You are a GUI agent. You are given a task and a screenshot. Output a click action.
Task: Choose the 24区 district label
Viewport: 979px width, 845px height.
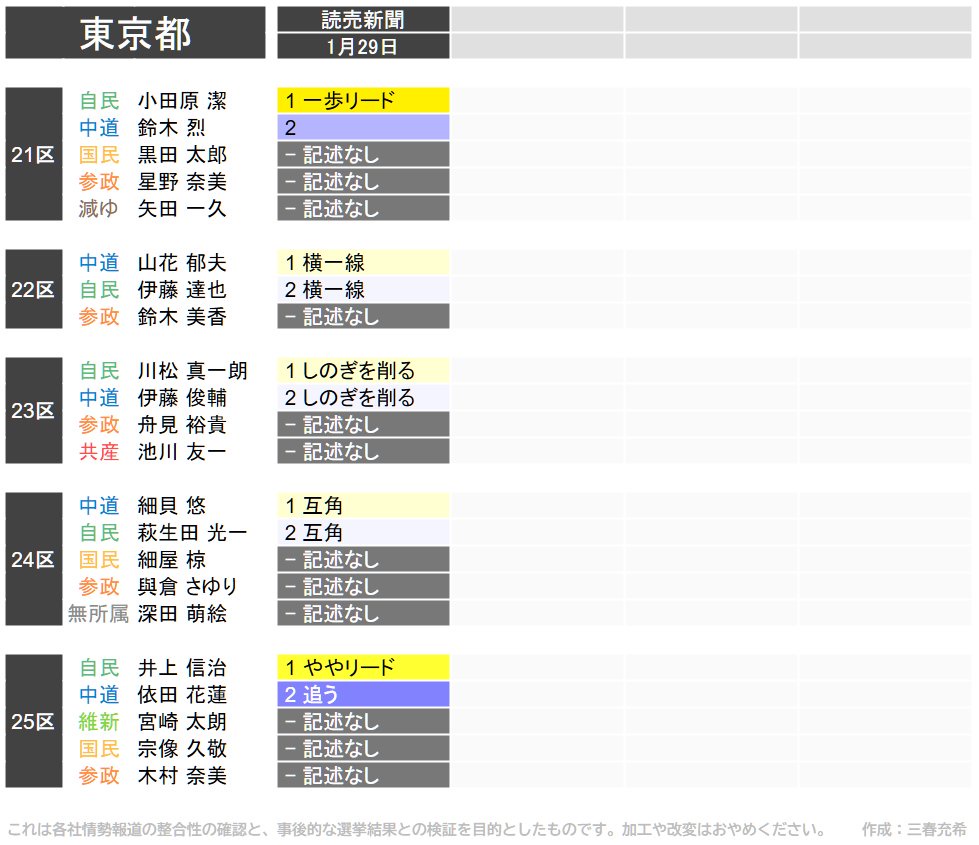point(33,560)
